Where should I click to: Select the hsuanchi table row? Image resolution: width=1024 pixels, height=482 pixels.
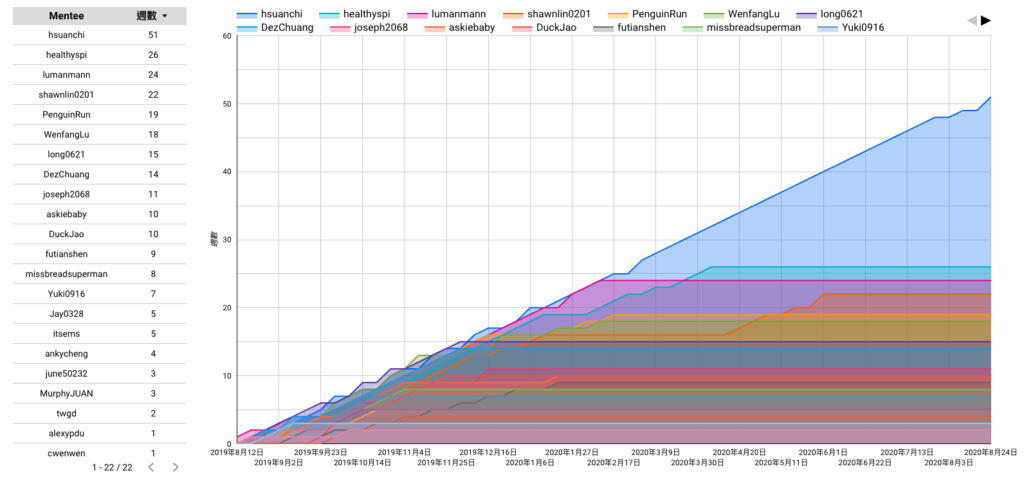pyautogui.click(x=99, y=35)
